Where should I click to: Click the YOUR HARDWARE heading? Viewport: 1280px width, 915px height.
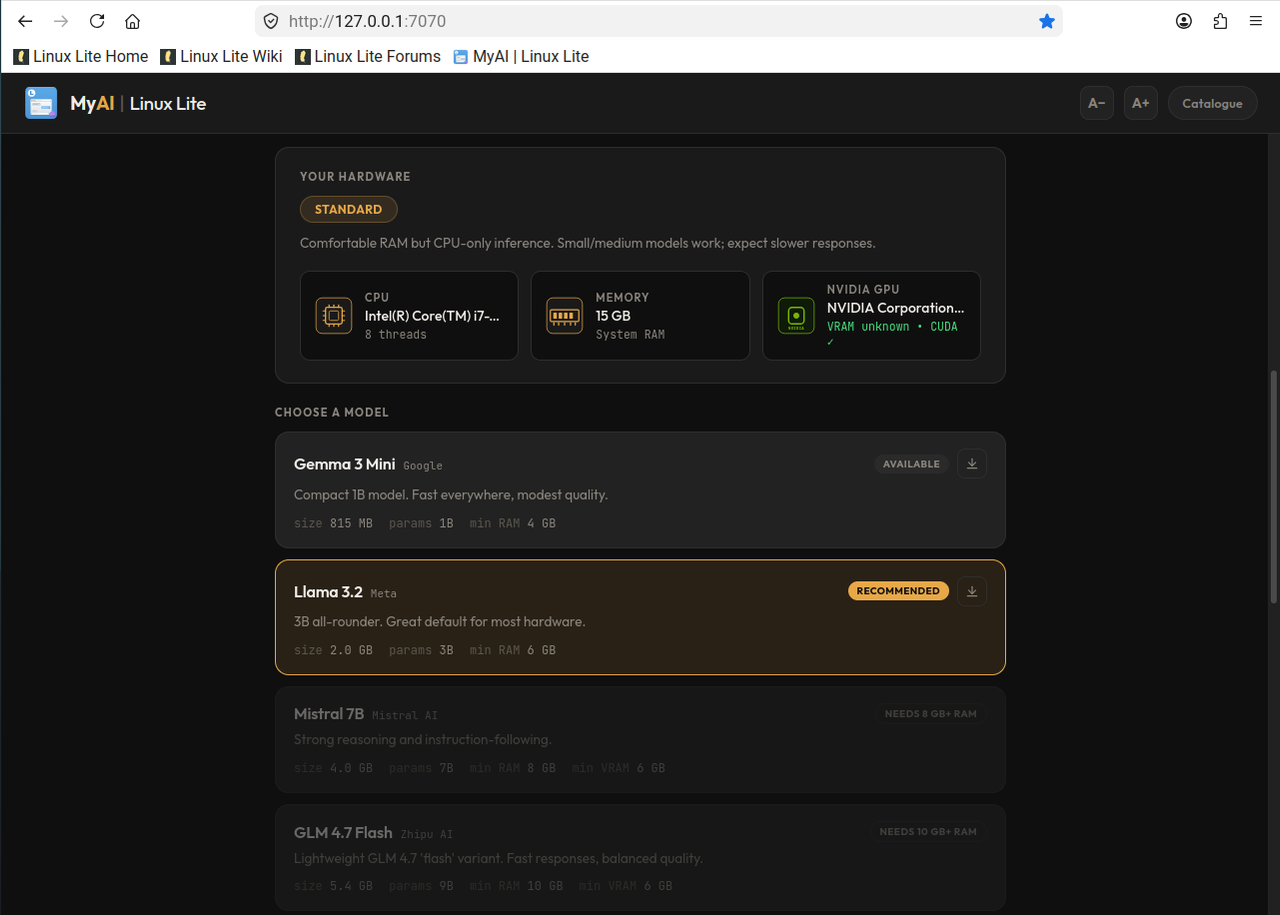pyautogui.click(x=355, y=176)
